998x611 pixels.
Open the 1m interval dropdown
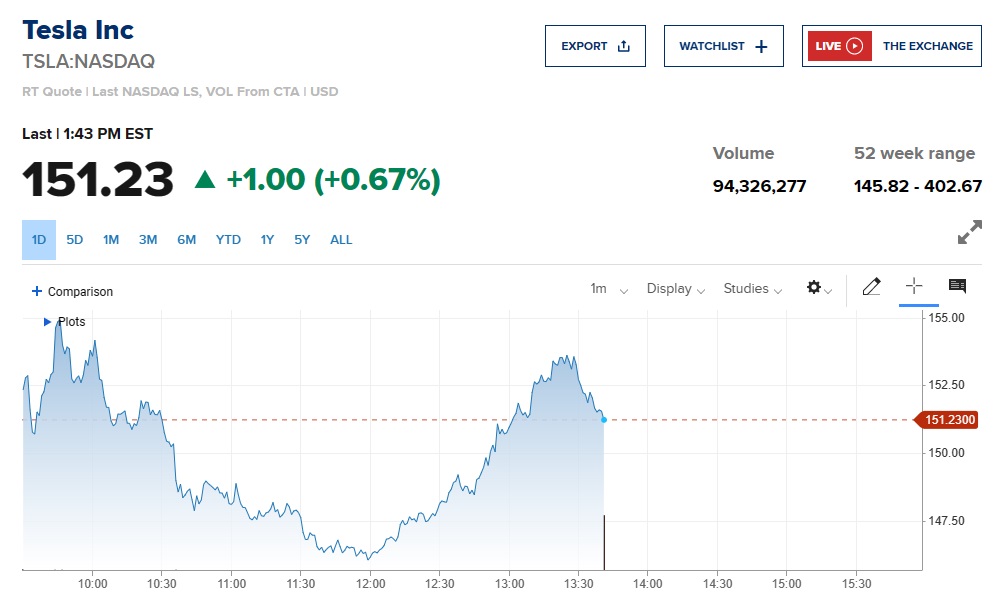click(606, 289)
